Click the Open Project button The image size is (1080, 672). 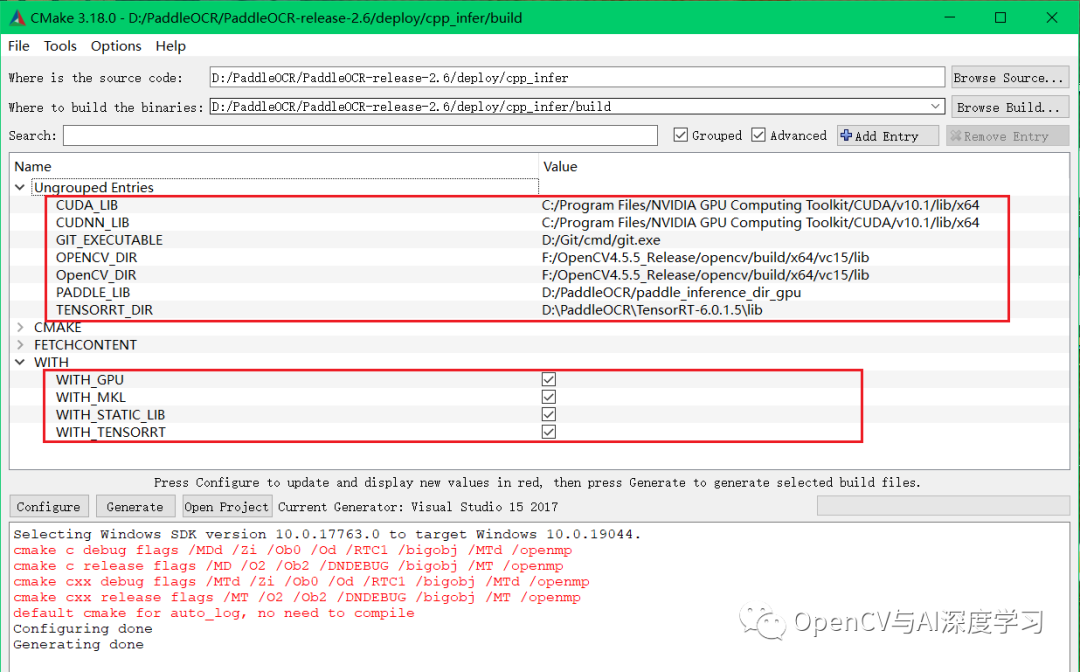[226, 506]
